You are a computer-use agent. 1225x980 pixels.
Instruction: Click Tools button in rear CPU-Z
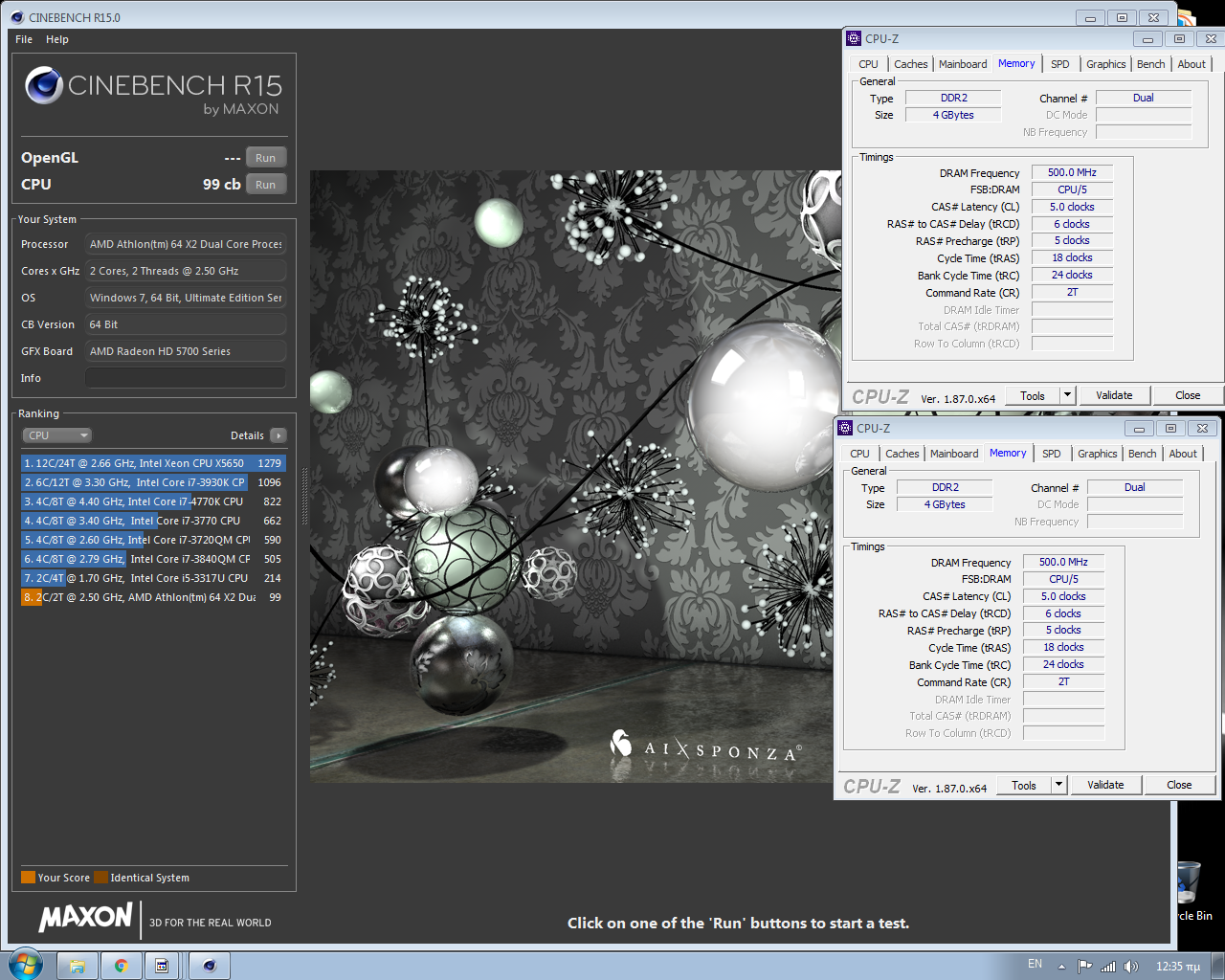1033,395
